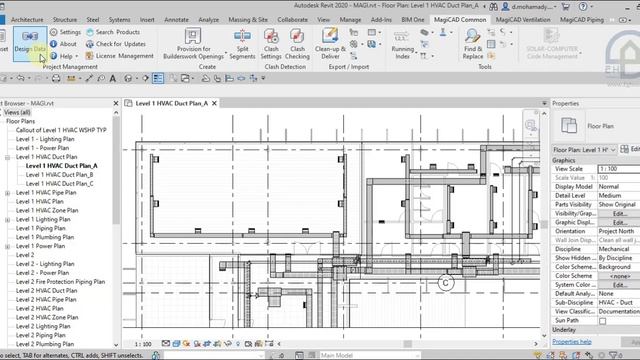Click the Color Scheme <none> button
640x360 pixels.
(620, 276)
